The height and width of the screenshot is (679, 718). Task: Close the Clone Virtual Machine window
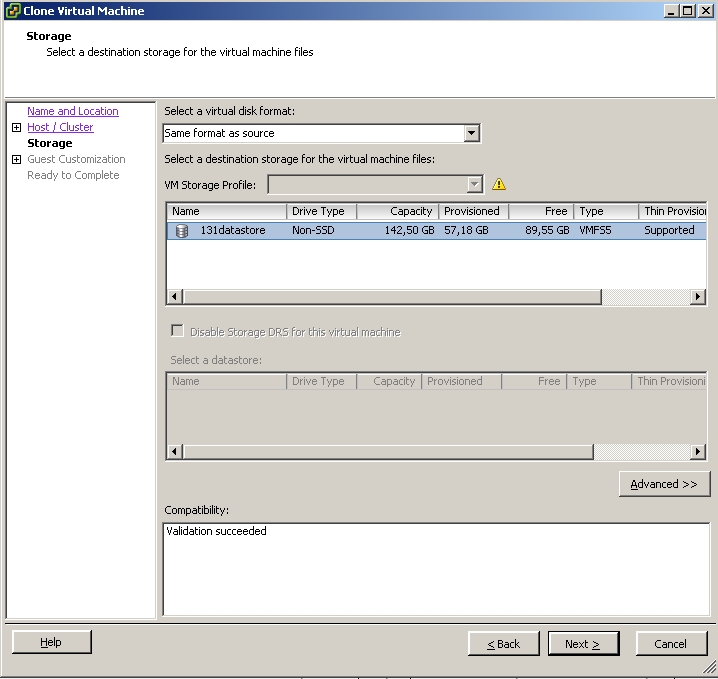coord(706,11)
